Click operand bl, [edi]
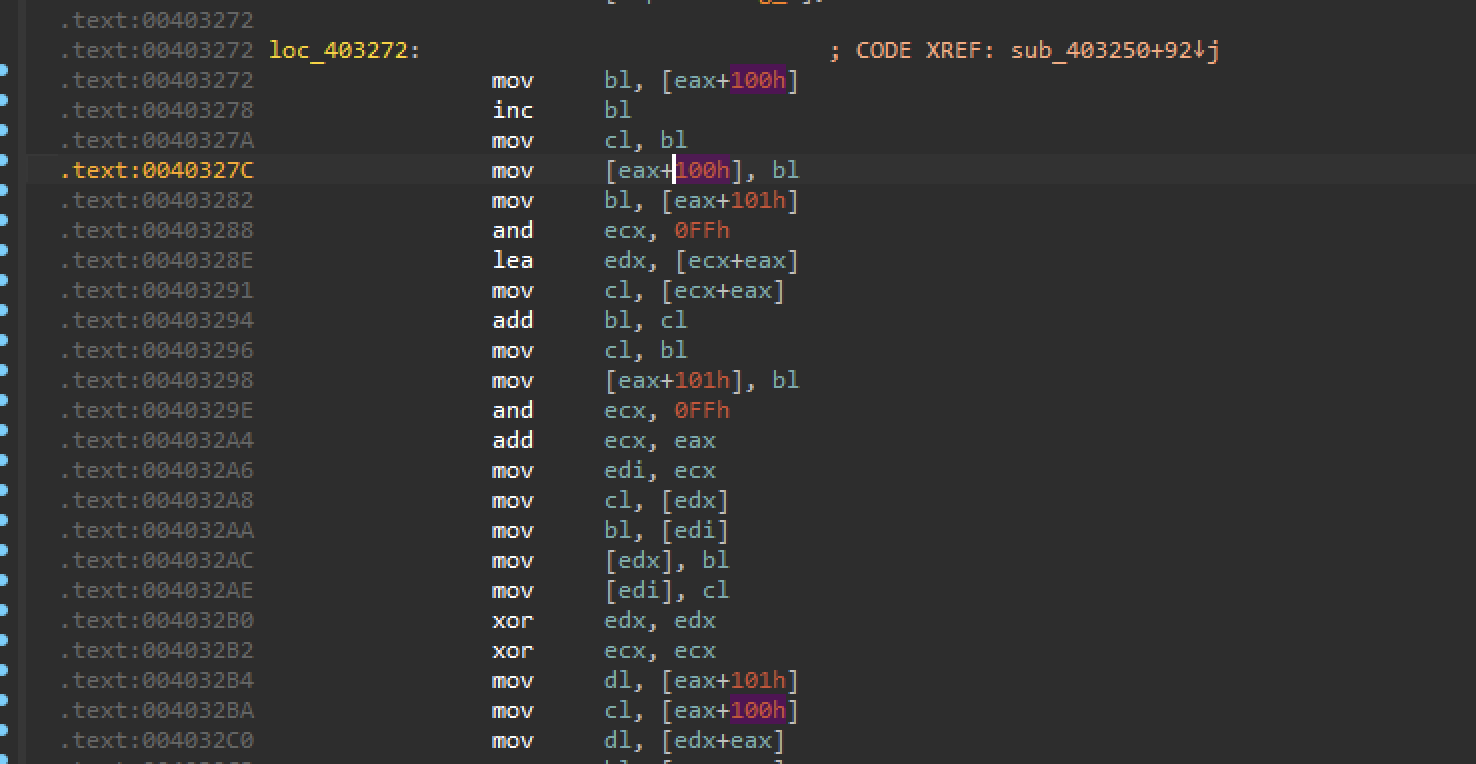The width and height of the screenshot is (1476, 764). [666, 530]
